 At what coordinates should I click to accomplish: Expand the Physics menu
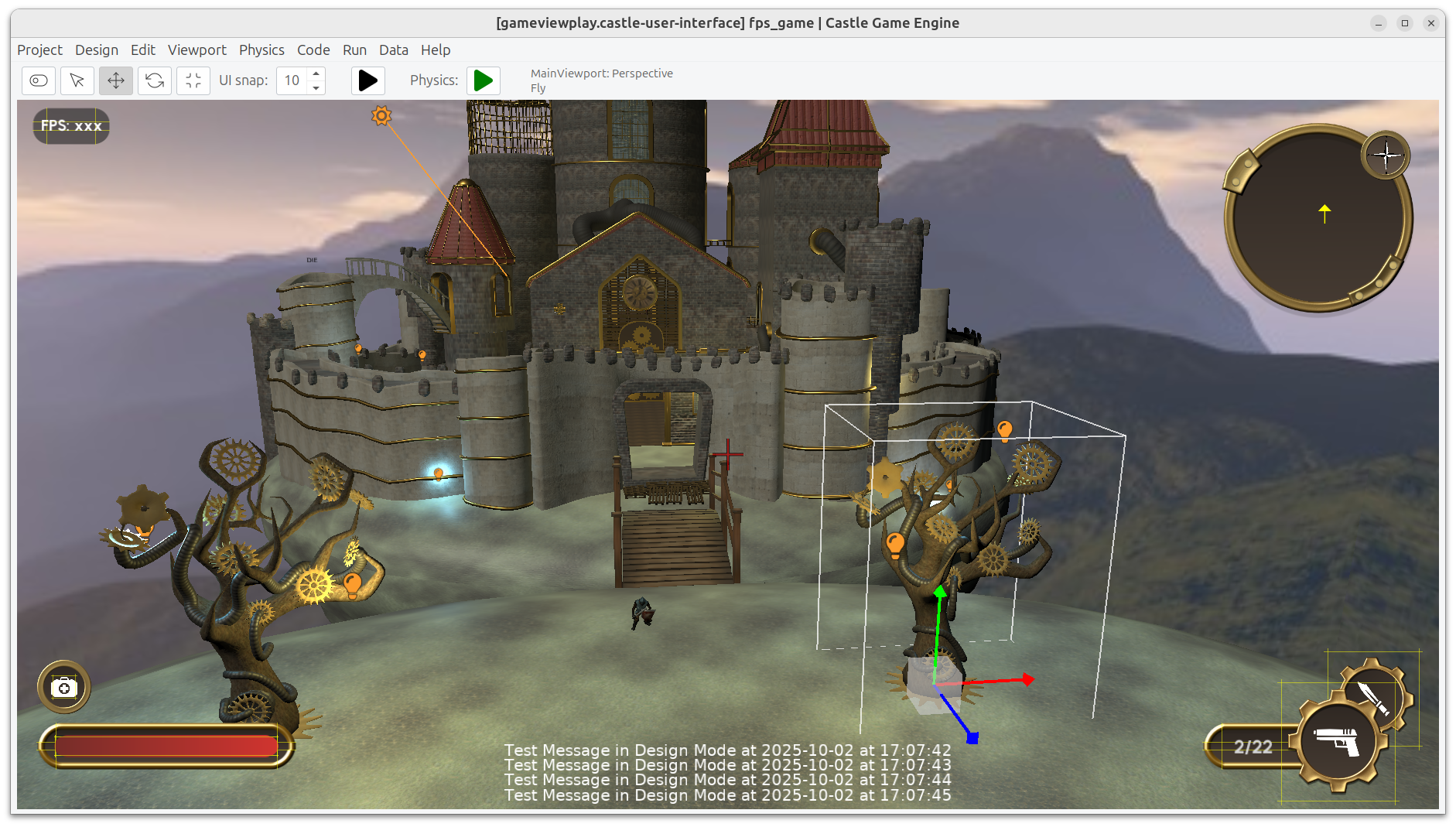(261, 50)
